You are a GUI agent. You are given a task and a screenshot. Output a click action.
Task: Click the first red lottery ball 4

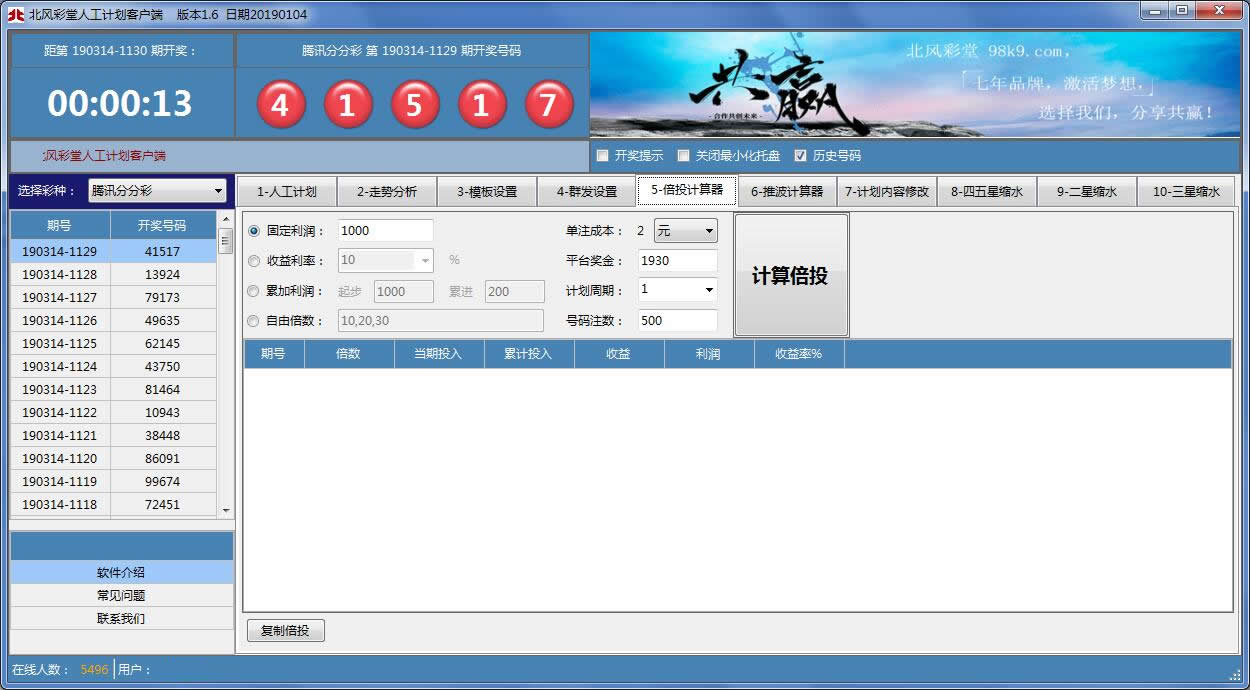(280, 104)
